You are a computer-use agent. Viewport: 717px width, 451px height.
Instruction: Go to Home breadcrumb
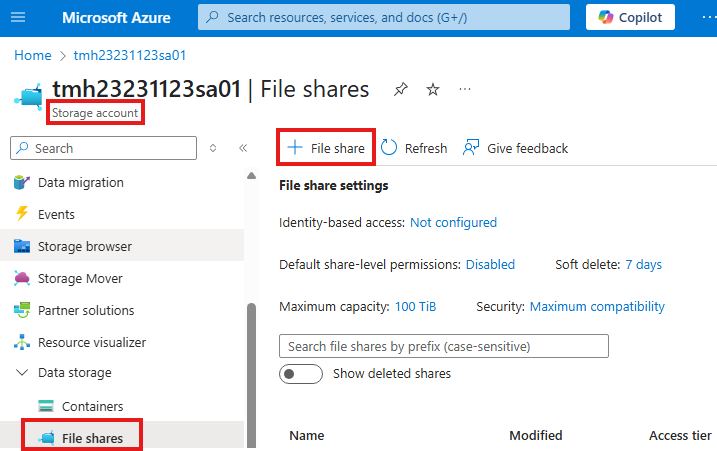(32, 55)
